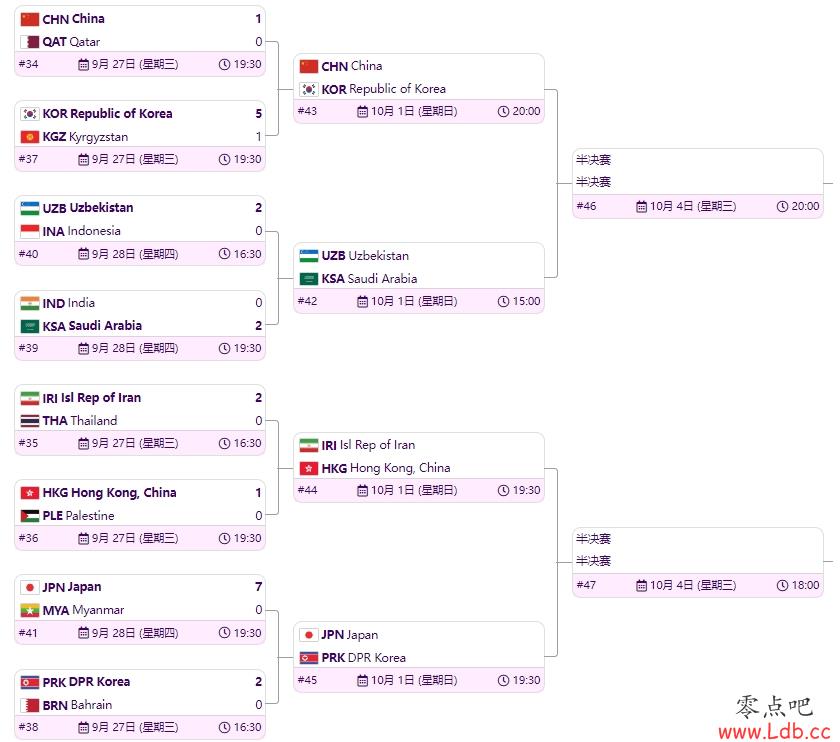Click the Bahrain flag in match #38
The height and width of the screenshot is (742, 840).
coord(29,705)
